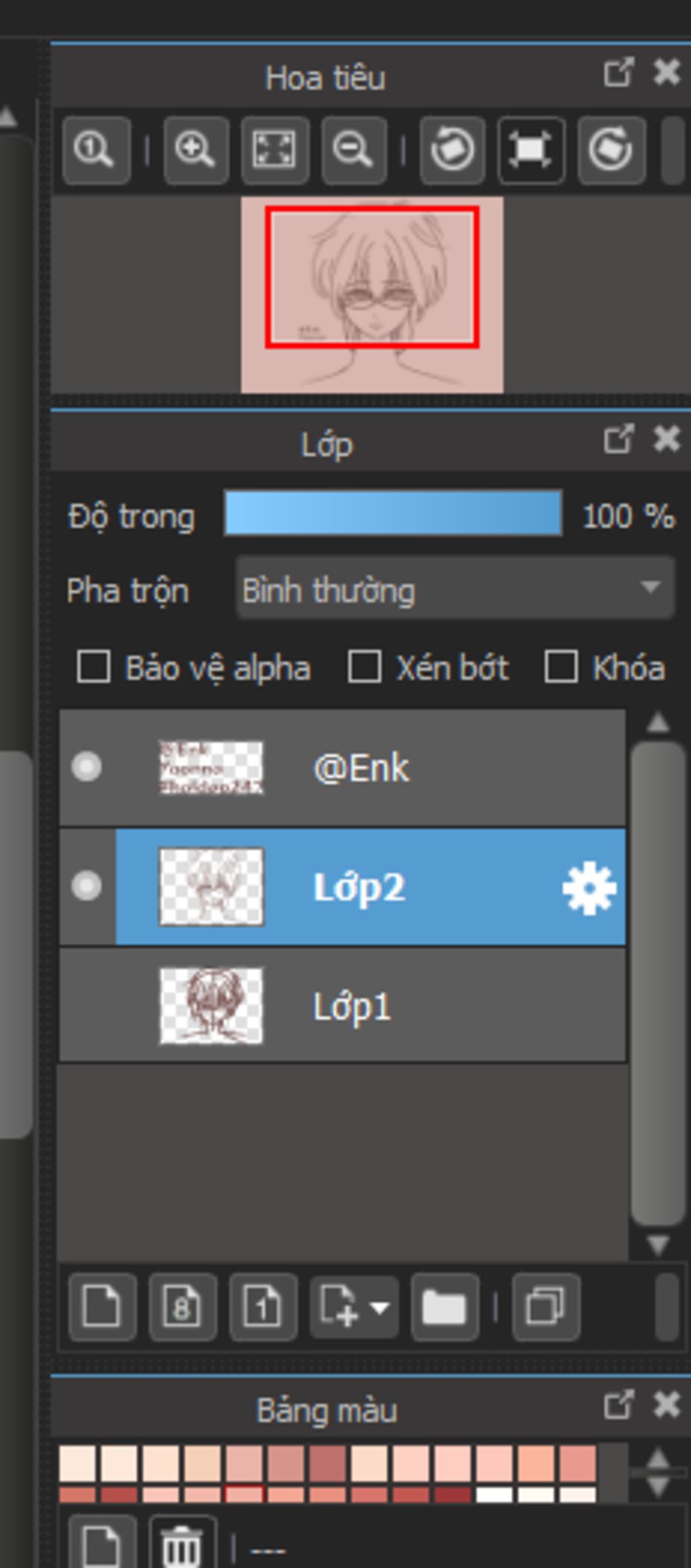
Task: Click the zoom out magnifier icon
Action: pos(354,150)
